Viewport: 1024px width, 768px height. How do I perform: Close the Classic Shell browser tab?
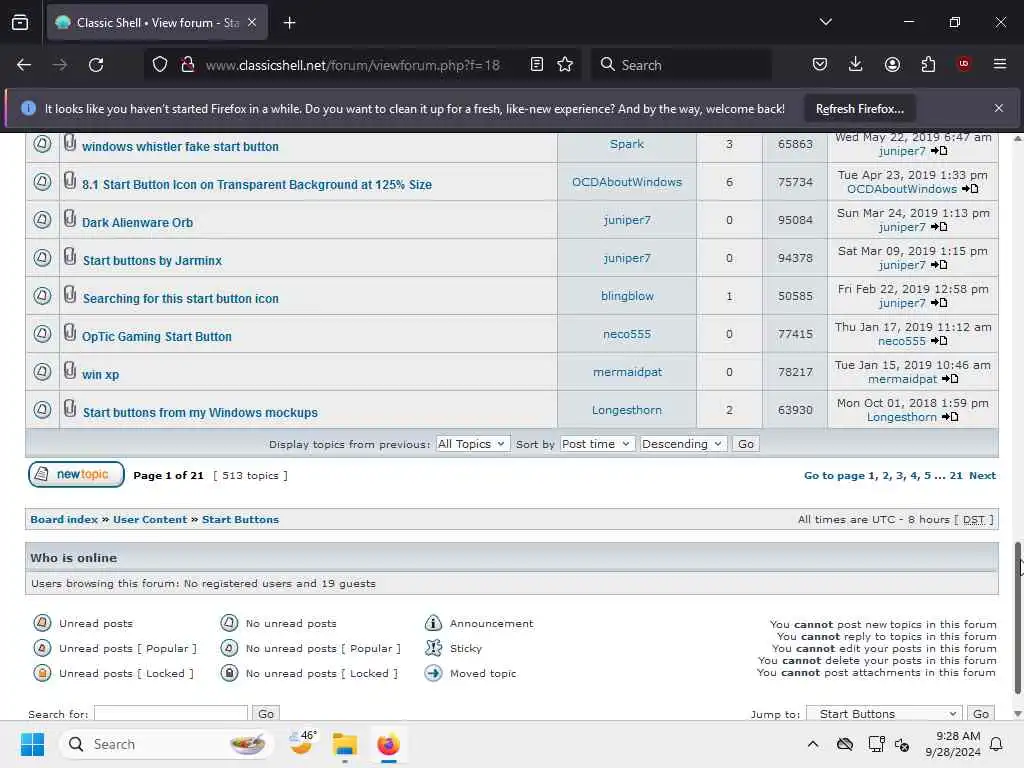(x=251, y=22)
